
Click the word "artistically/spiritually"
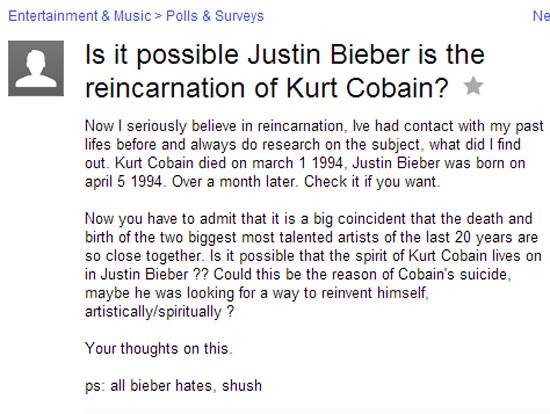point(153,312)
